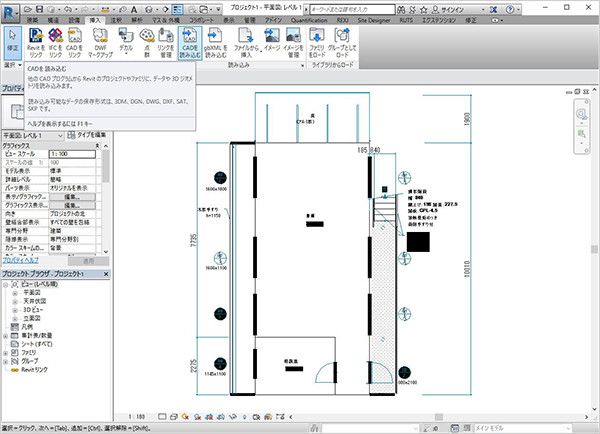Click the Undo arrow in quick access toolbar

[x=68, y=9]
